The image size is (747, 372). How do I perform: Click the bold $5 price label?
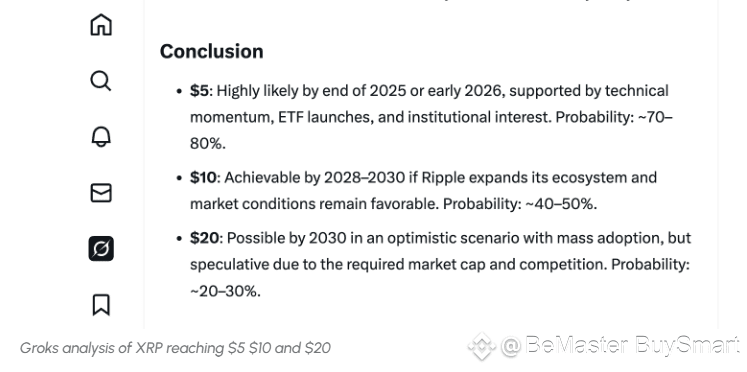(199, 90)
